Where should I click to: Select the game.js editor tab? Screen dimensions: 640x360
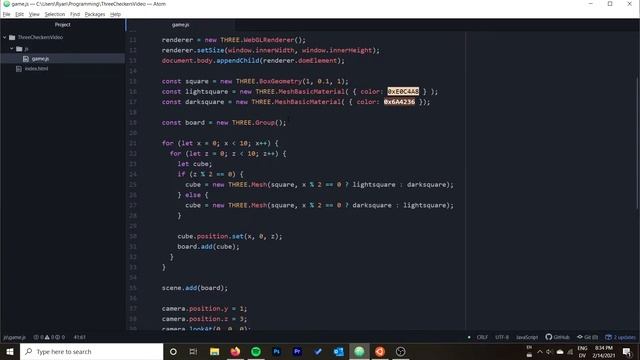point(180,25)
